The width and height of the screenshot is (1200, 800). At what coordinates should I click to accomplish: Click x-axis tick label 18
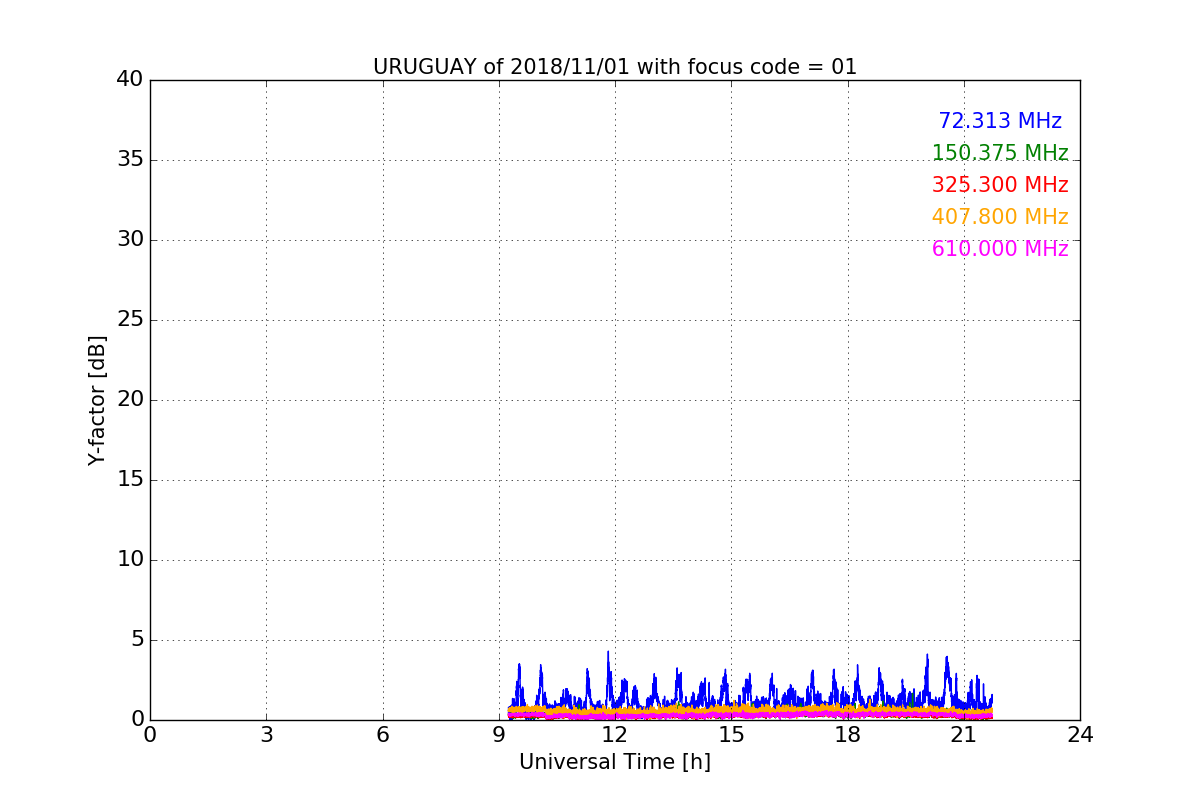coord(848,735)
